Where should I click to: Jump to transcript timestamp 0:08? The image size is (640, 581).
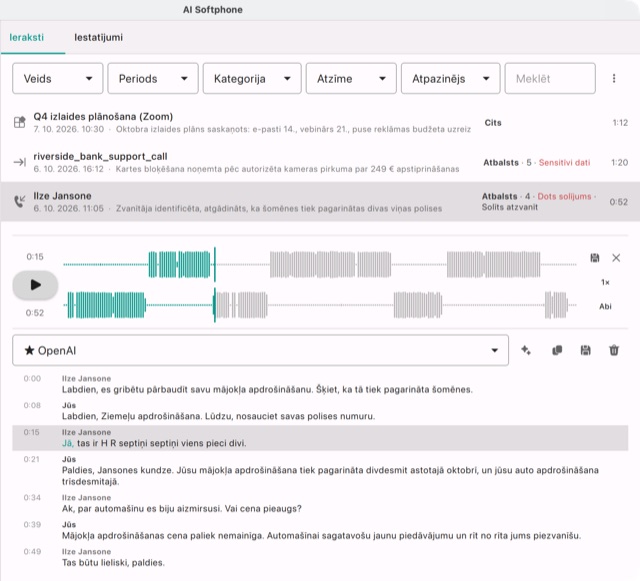[x=32, y=405]
